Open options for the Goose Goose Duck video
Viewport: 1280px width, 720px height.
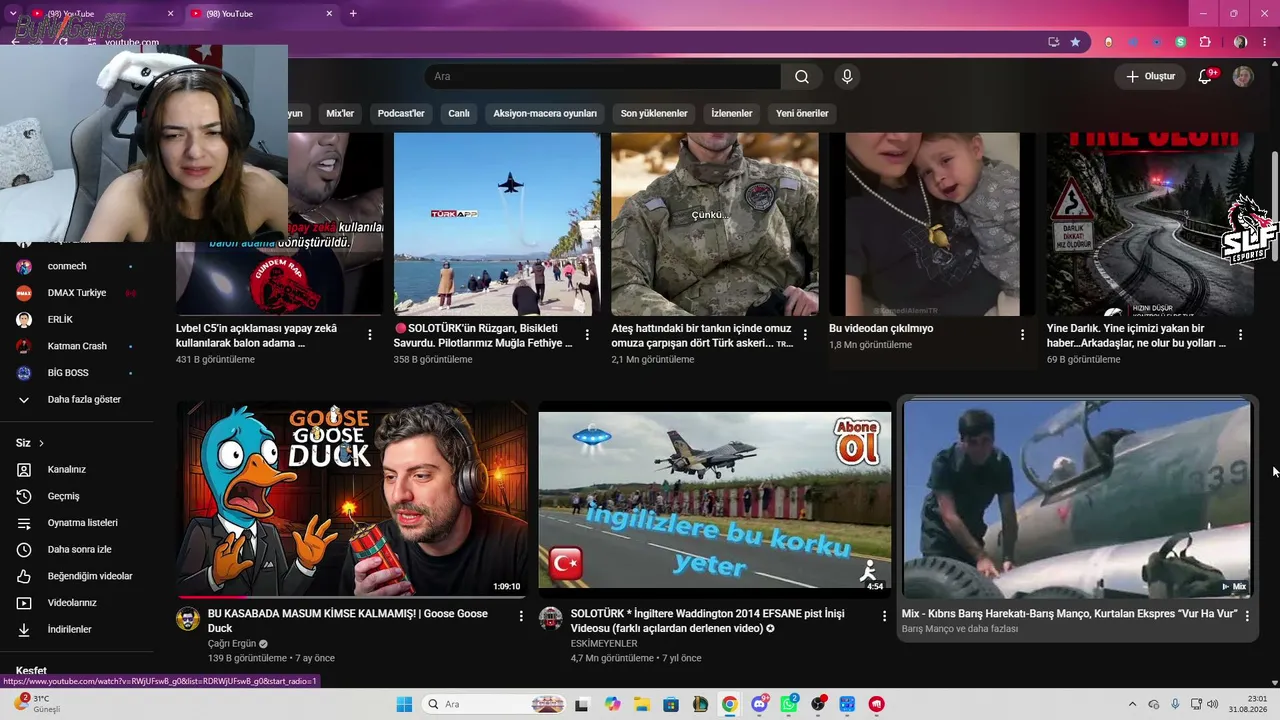click(x=521, y=616)
